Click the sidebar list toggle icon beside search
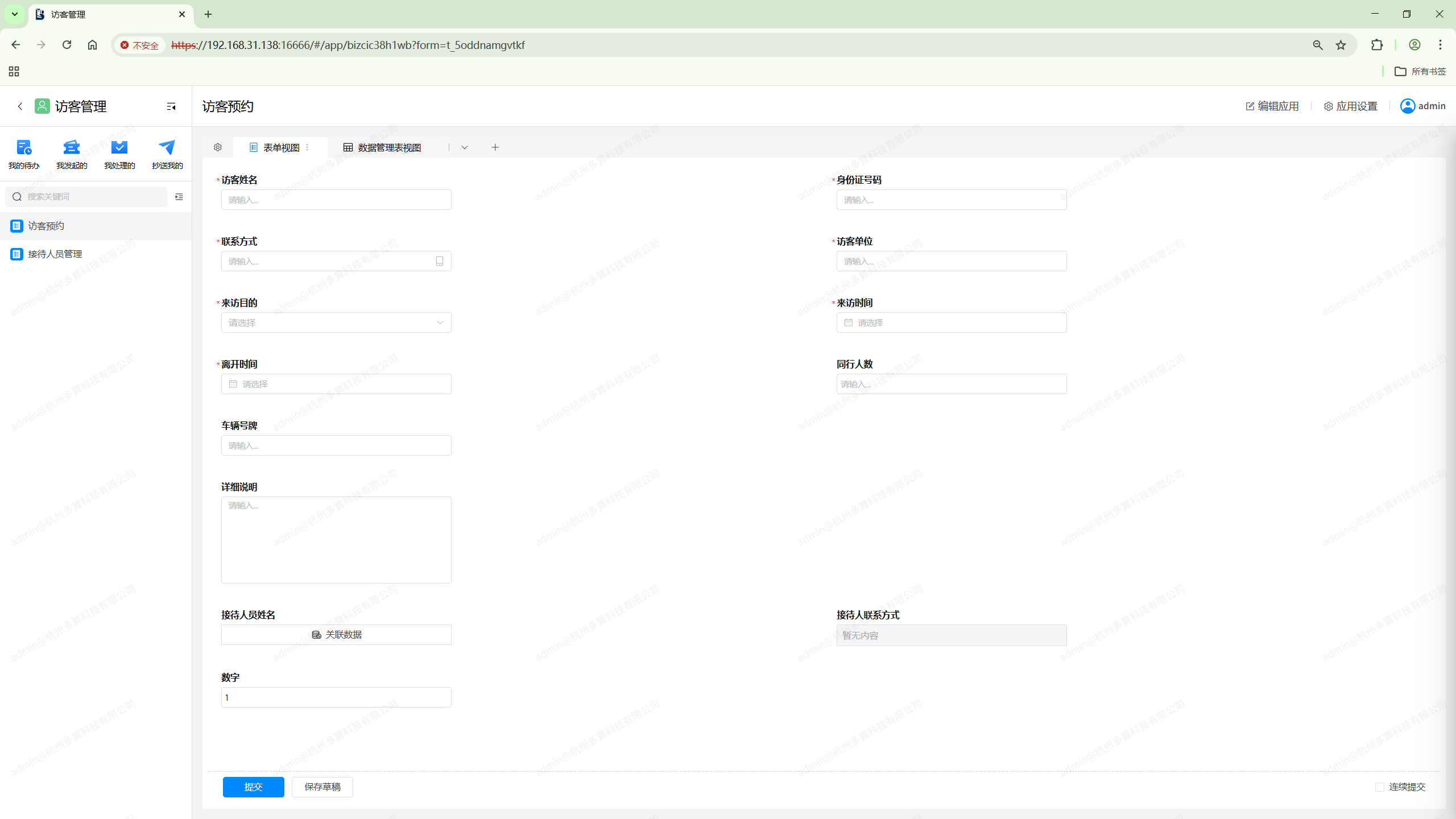 179,197
